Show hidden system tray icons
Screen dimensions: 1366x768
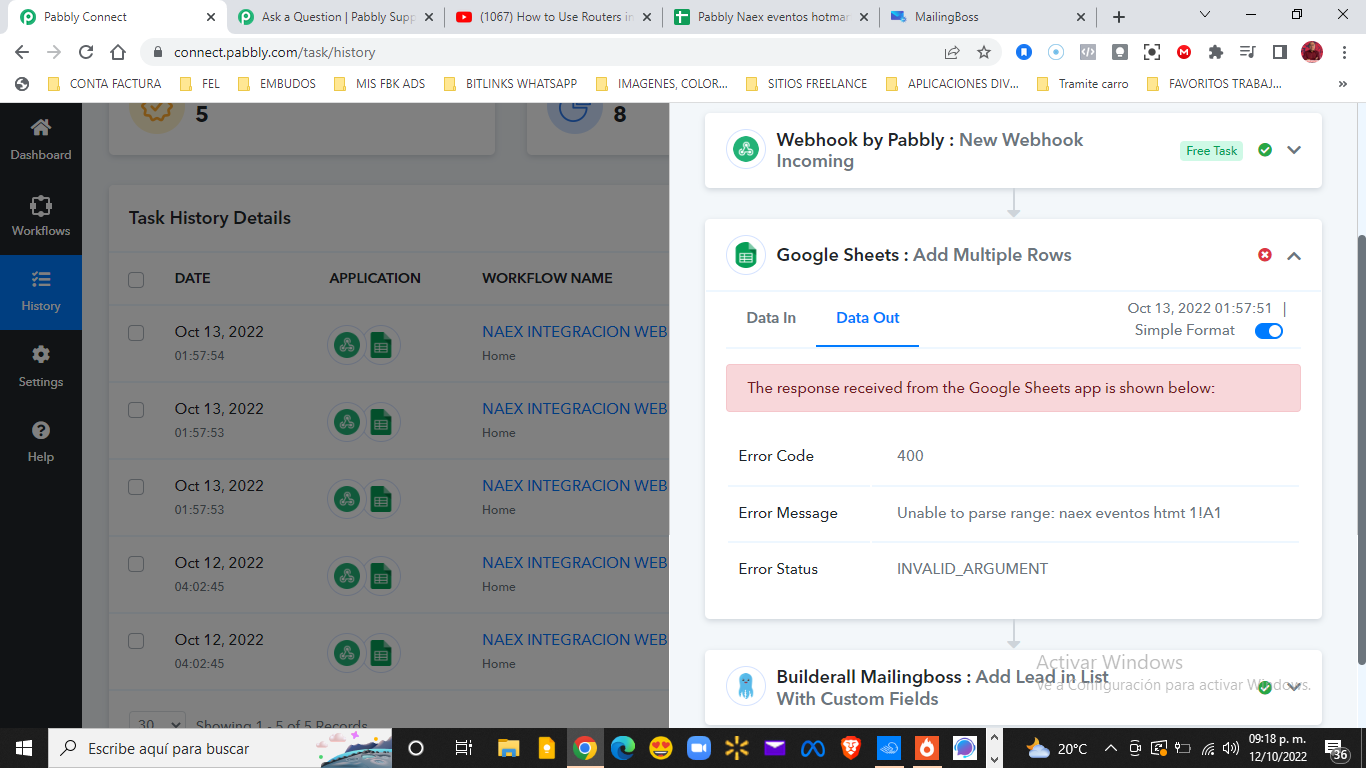coord(1110,748)
